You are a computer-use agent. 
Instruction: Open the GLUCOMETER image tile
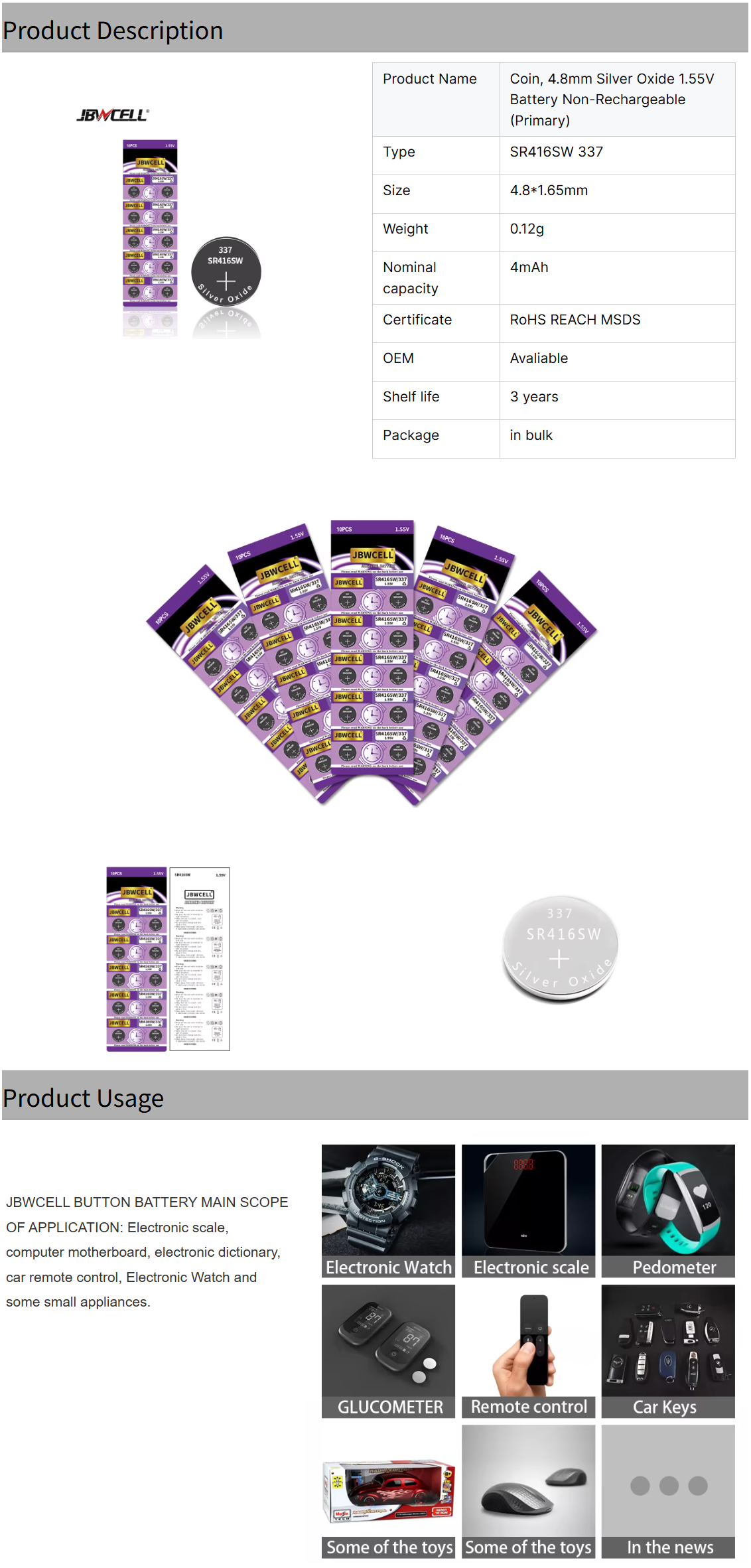pyautogui.click(x=388, y=1351)
